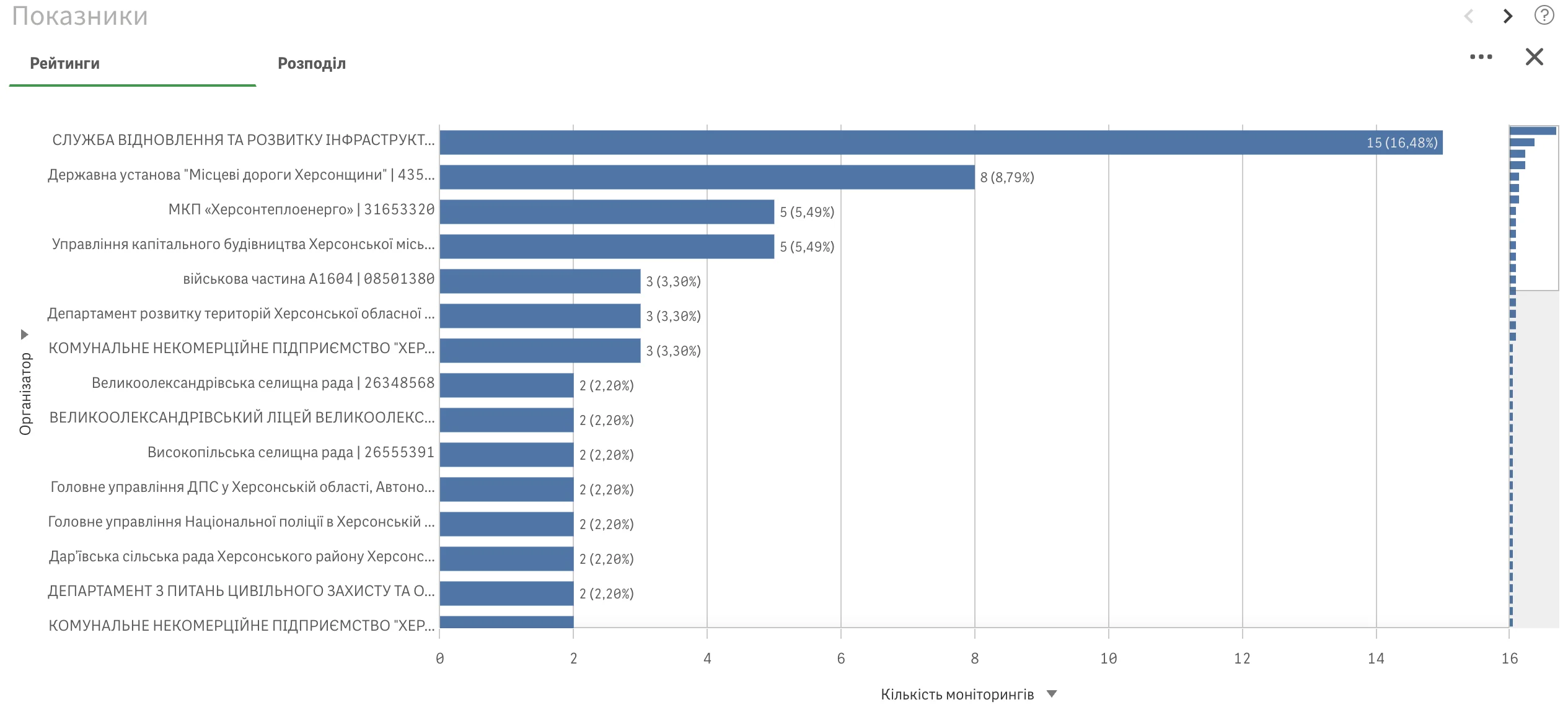Image resolution: width=1568 pixels, height=710 pixels.
Task: Click the next sheet arrow icon
Action: tap(1507, 16)
